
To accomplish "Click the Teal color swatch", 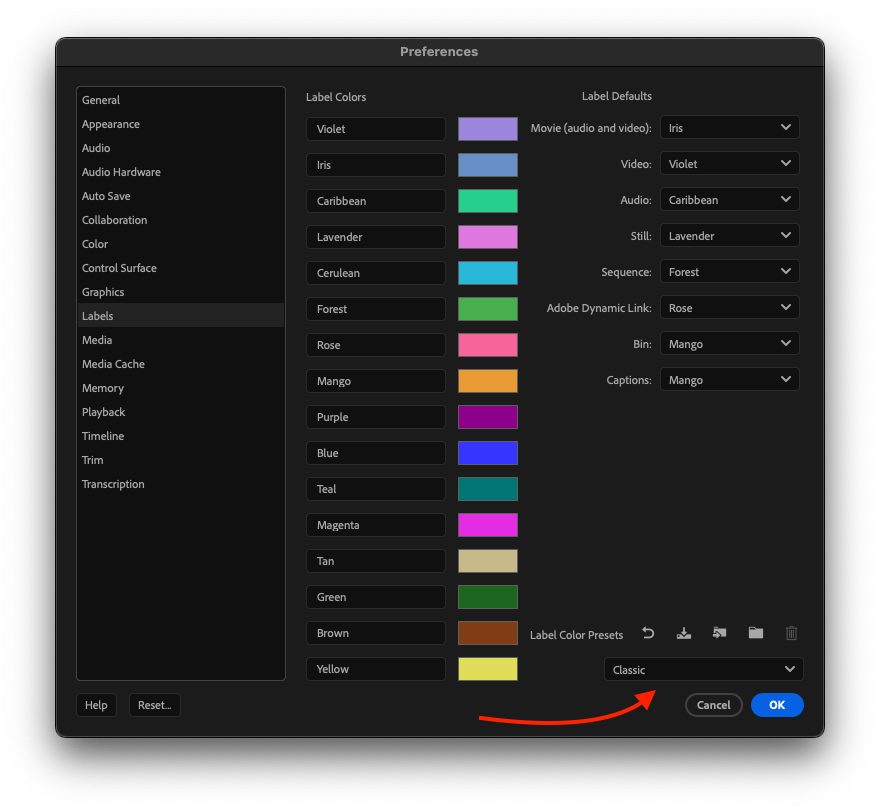I will [487, 489].
